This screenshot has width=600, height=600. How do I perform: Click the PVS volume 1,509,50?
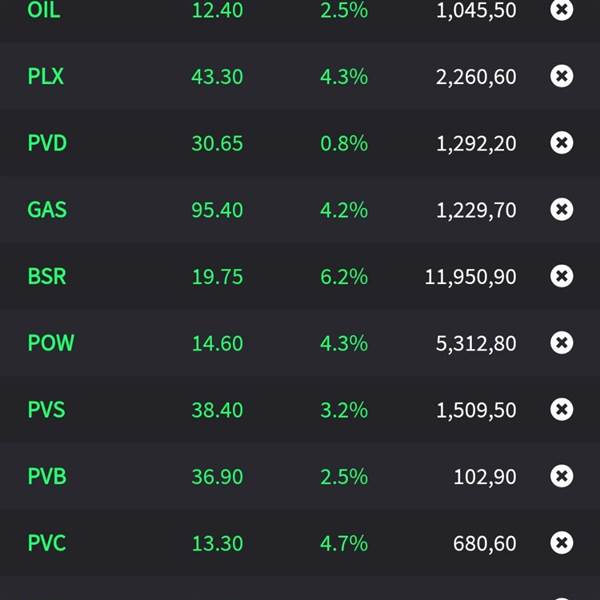(476, 410)
